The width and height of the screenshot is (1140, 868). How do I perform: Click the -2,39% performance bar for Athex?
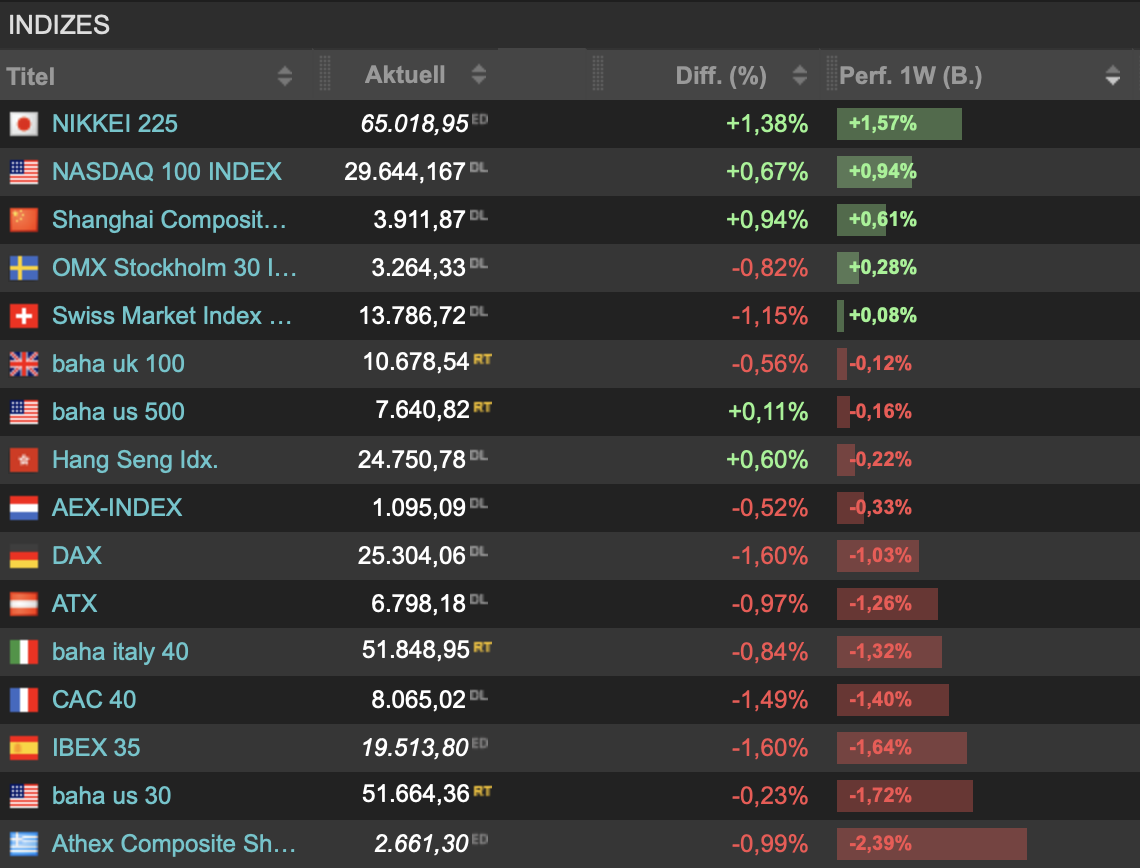tap(932, 843)
